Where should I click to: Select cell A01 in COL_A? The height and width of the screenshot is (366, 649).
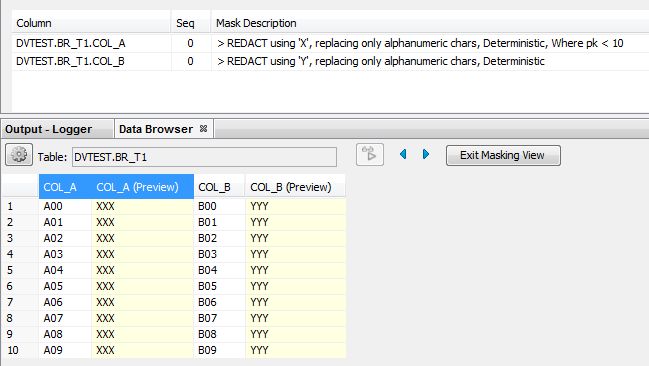[x=65, y=222]
